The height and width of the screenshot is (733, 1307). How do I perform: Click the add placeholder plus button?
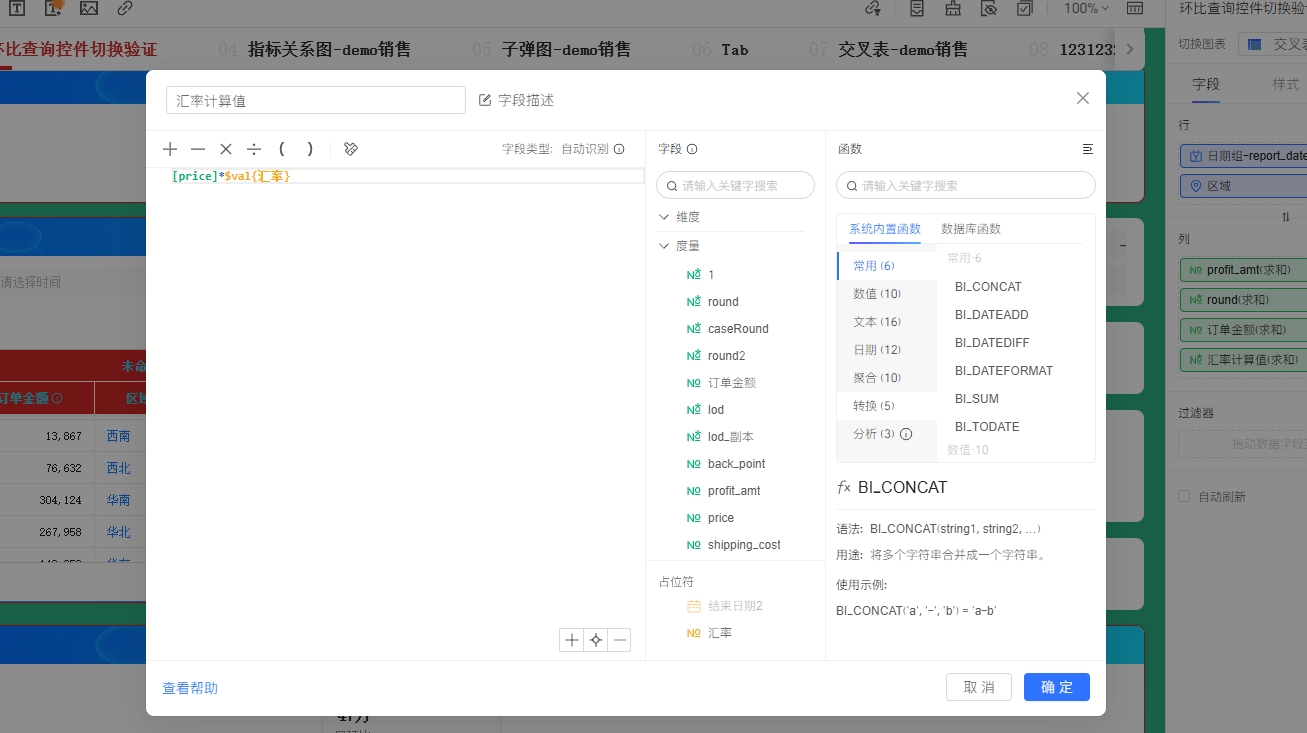[x=572, y=640]
